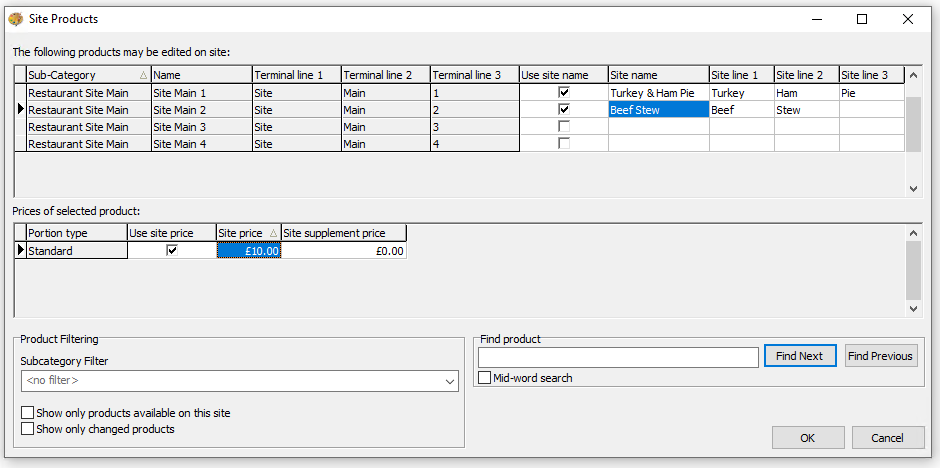Confirm changes with the OK button
Screen dimensions: 940x468
pyautogui.click(x=808, y=438)
